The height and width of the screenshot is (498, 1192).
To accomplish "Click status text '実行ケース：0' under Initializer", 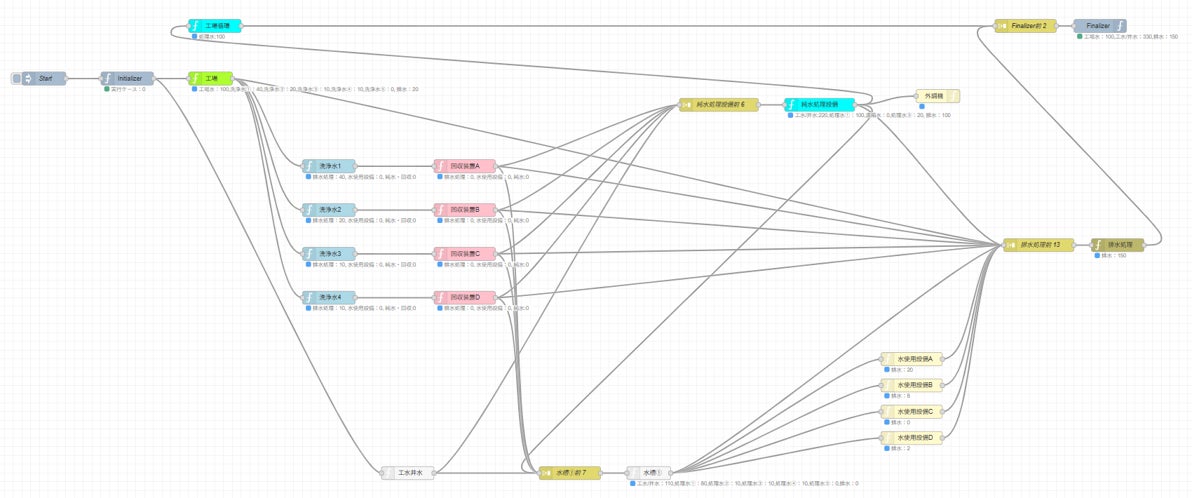I will click(128, 89).
